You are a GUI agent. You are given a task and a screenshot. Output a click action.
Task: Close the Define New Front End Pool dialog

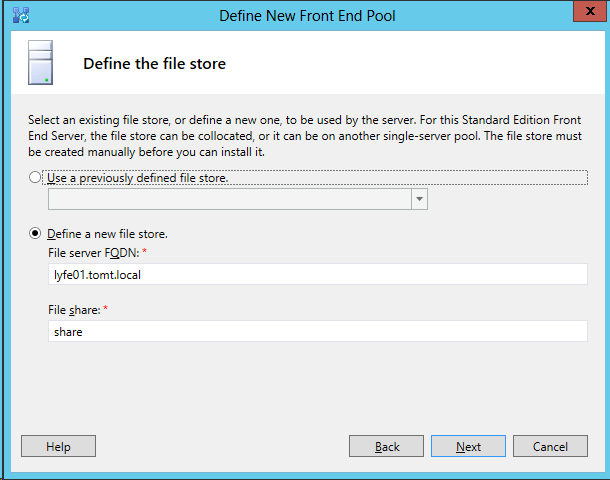click(590, 11)
